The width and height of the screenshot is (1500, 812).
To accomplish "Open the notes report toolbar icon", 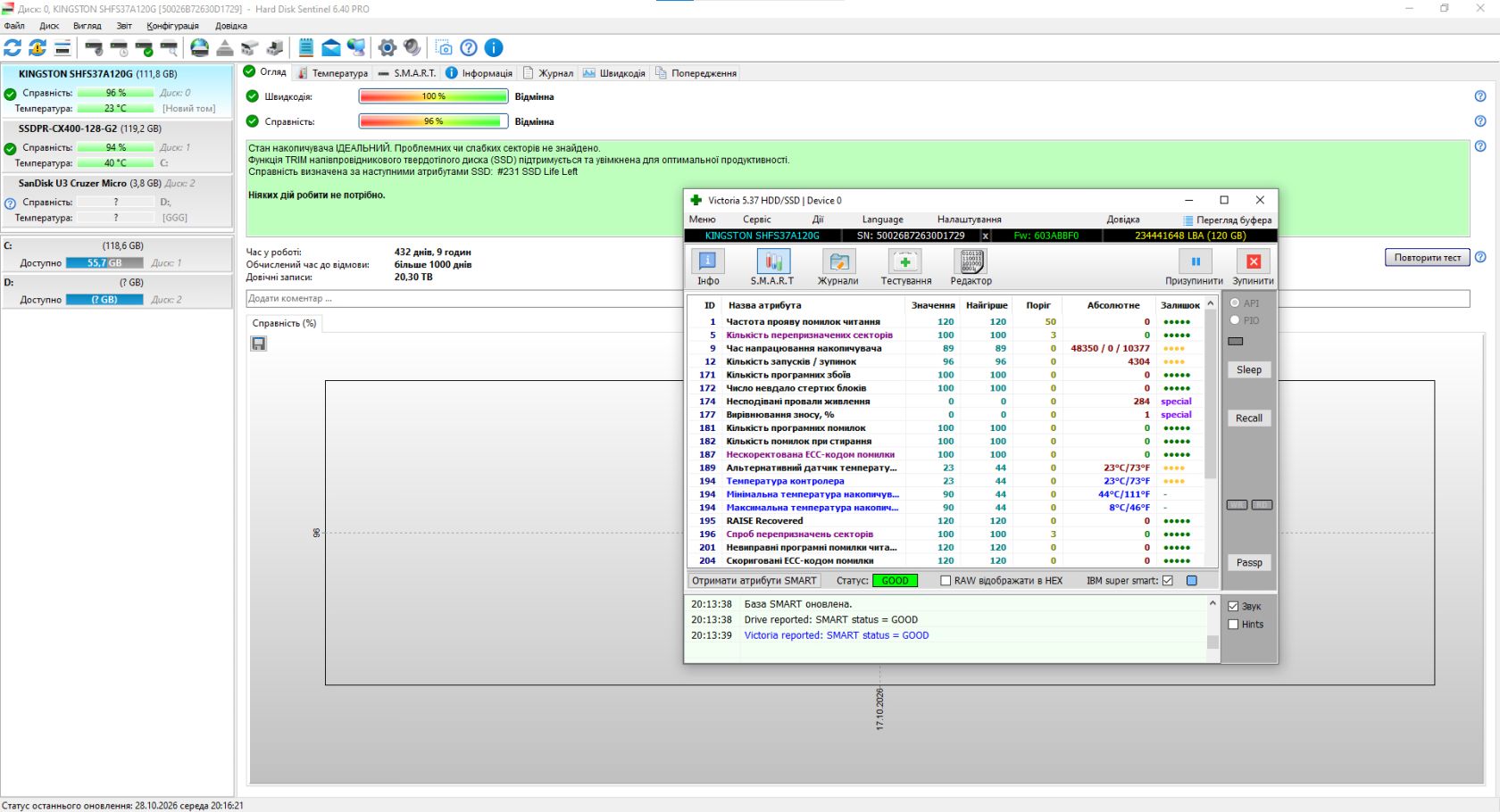I will [306, 48].
